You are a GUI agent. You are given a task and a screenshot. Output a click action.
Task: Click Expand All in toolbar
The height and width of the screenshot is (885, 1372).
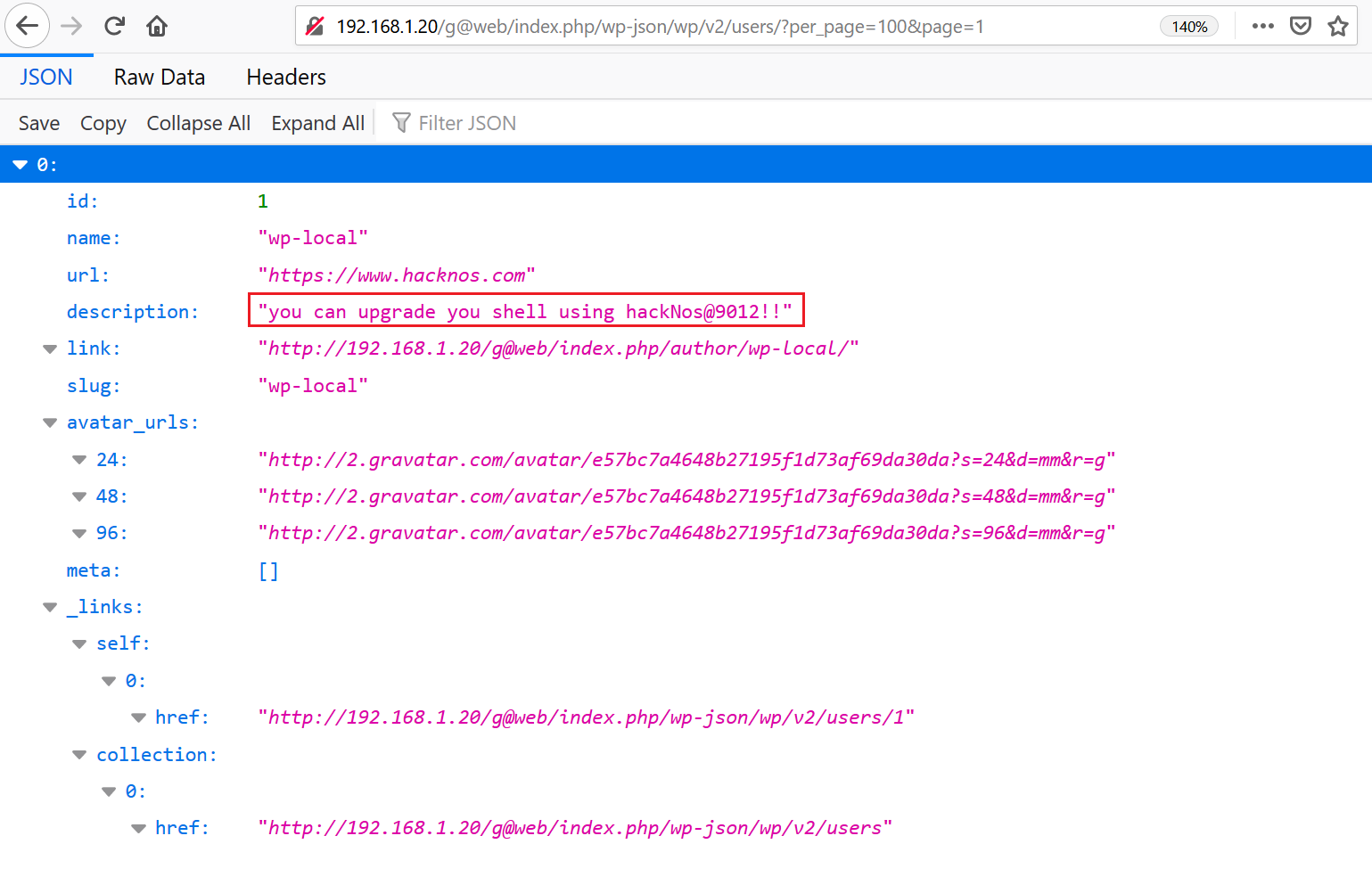[x=317, y=123]
